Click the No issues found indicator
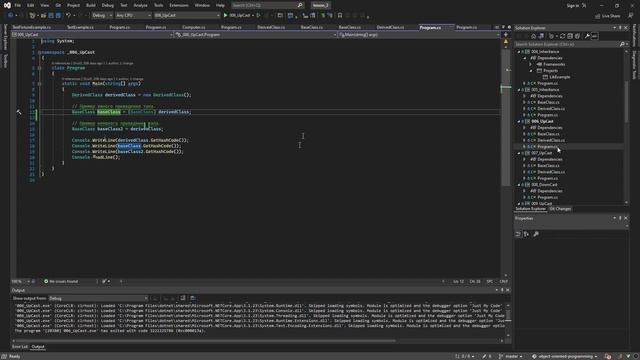Viewport: 640px width, 360px height. [x=60, y=281]
